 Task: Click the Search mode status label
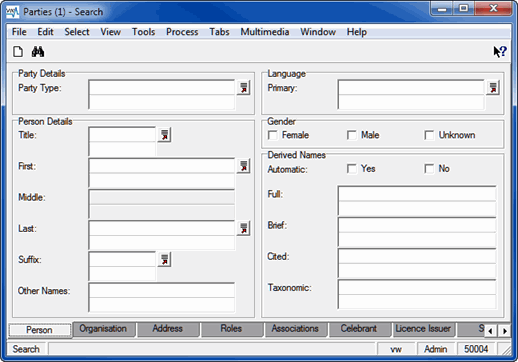26,349
